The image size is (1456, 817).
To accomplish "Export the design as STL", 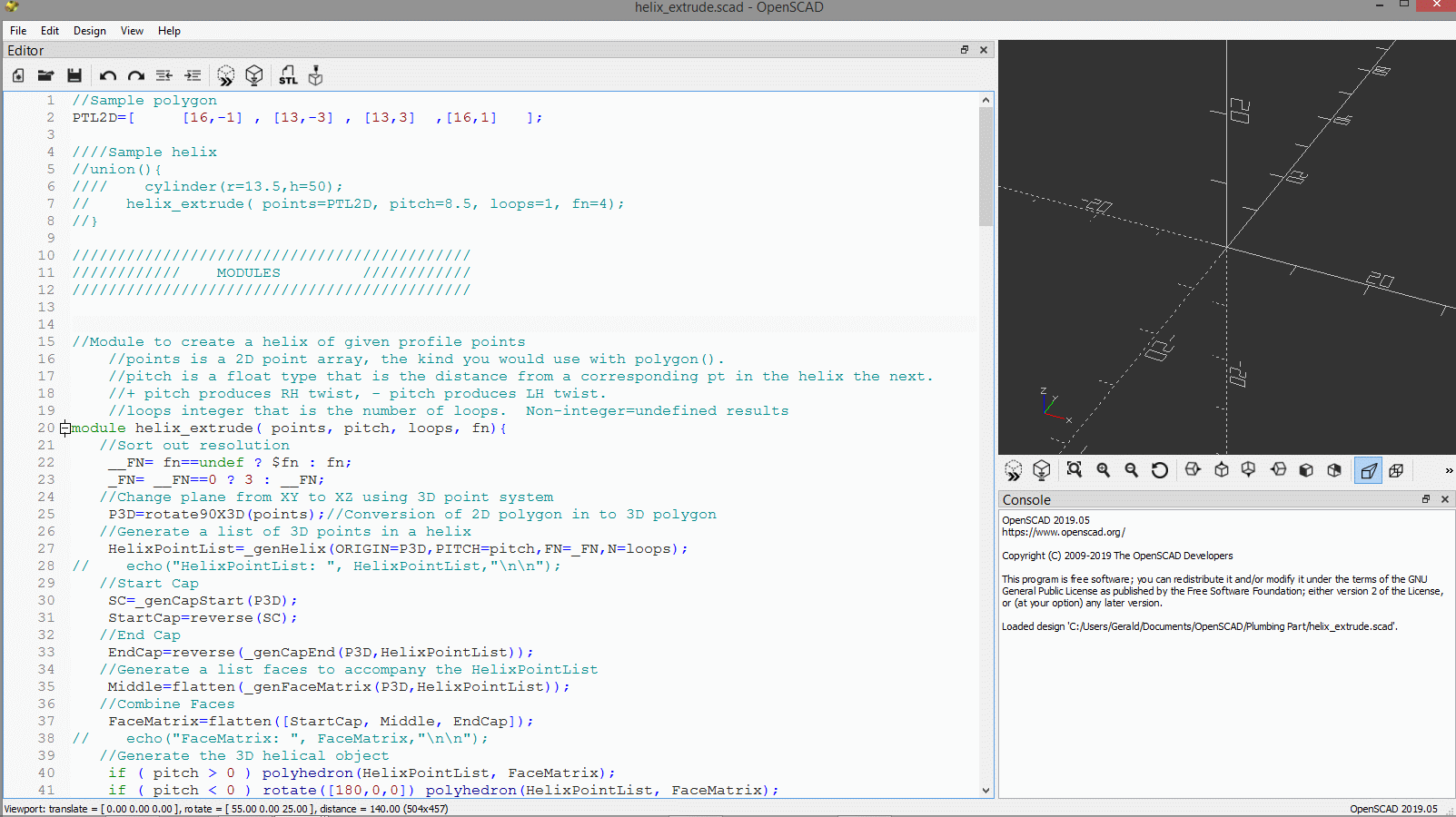I will click(288, 76).
